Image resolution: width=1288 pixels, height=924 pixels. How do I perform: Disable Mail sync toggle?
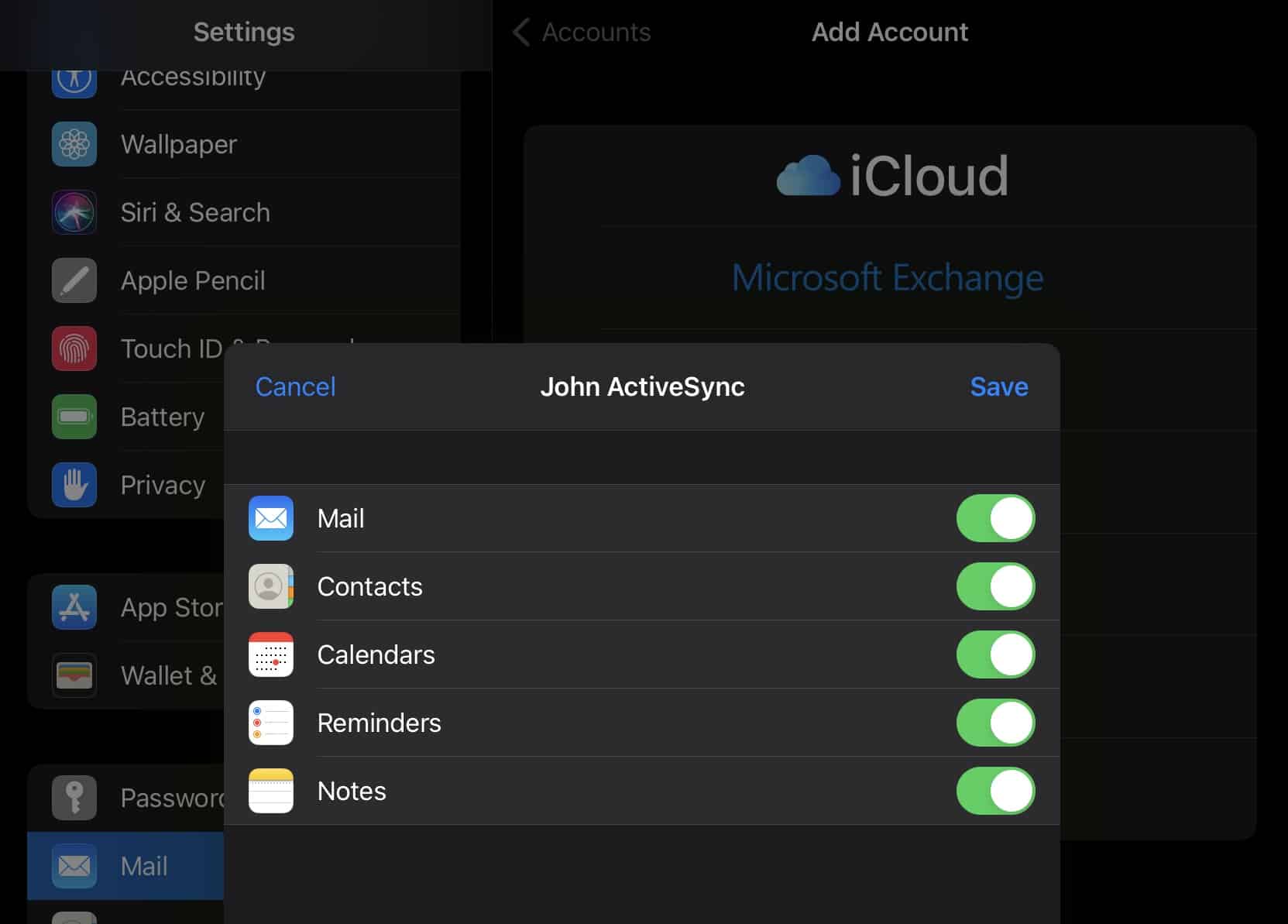[995, 518]
